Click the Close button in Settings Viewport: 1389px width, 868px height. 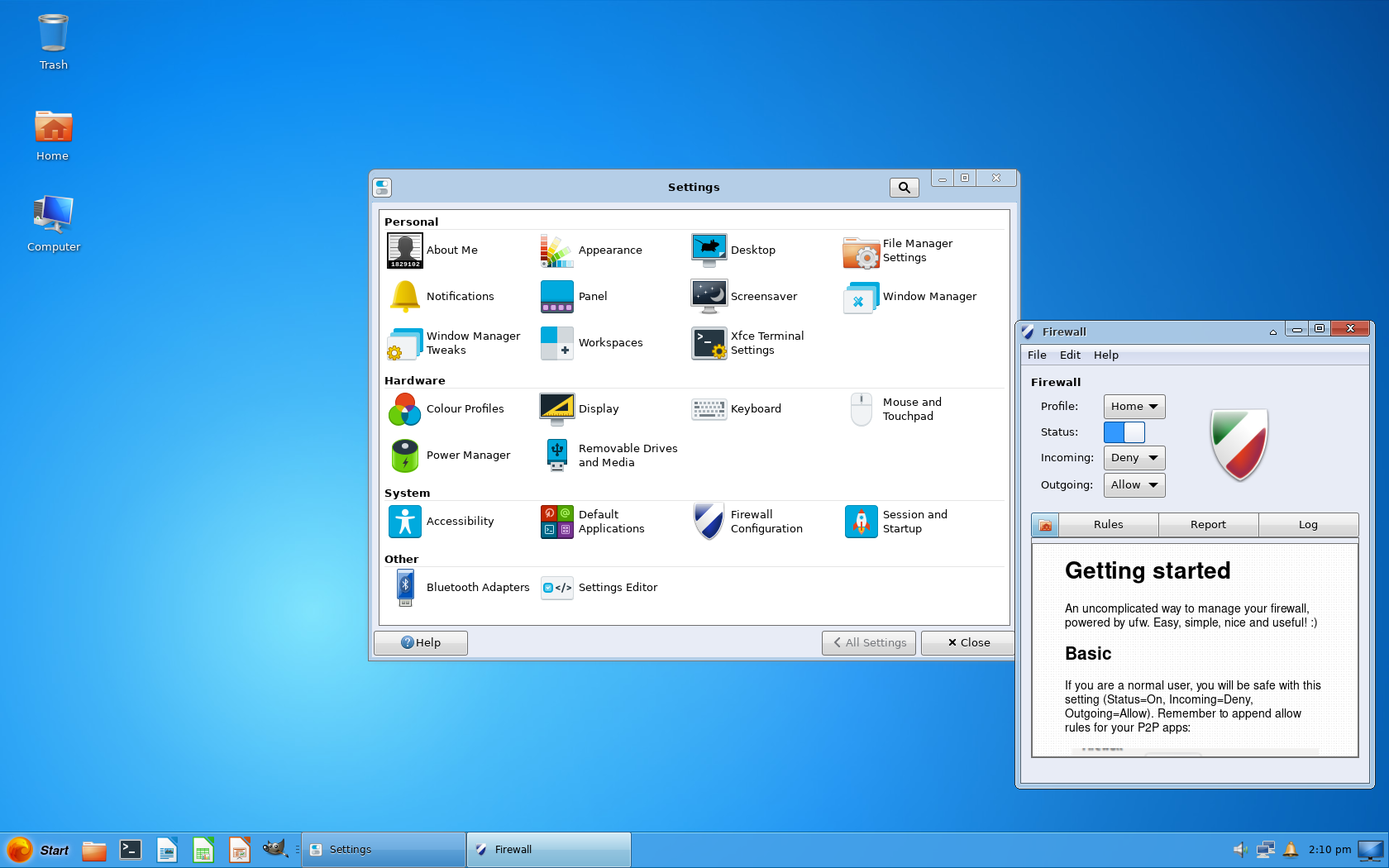coord(968,643)
